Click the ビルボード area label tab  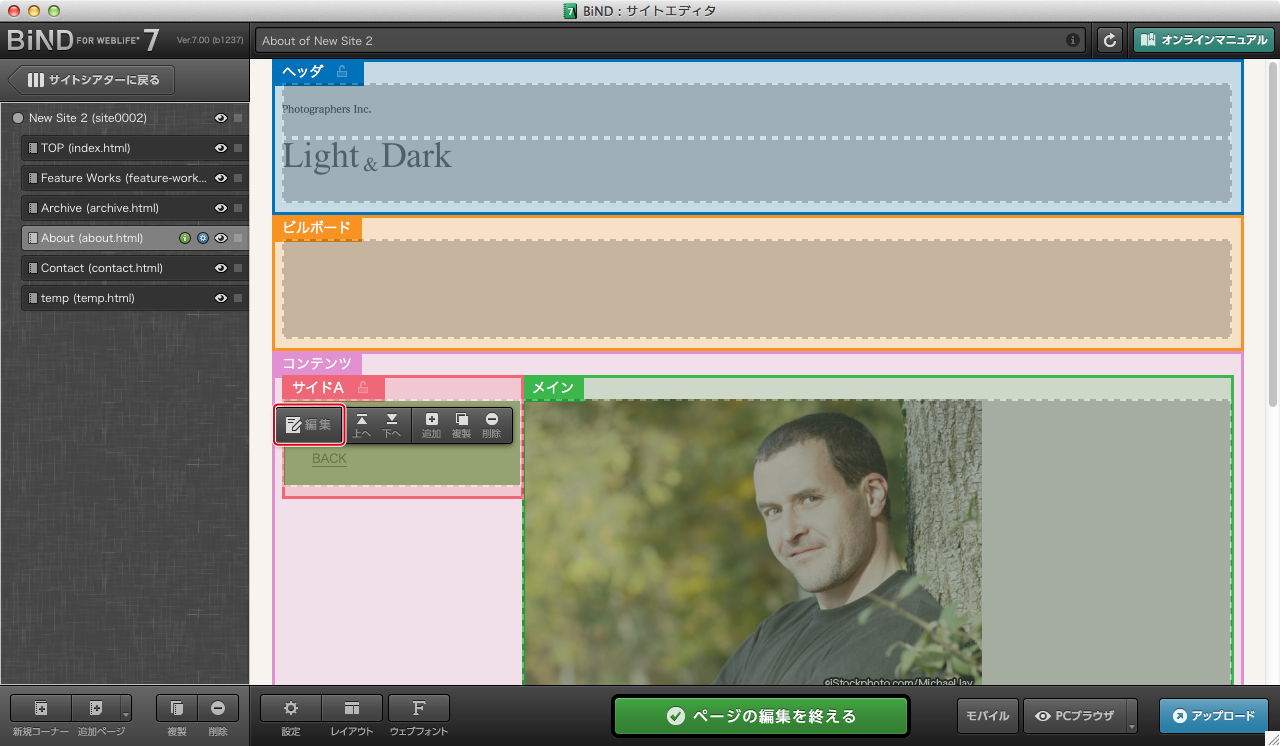(x=317, y=228)
